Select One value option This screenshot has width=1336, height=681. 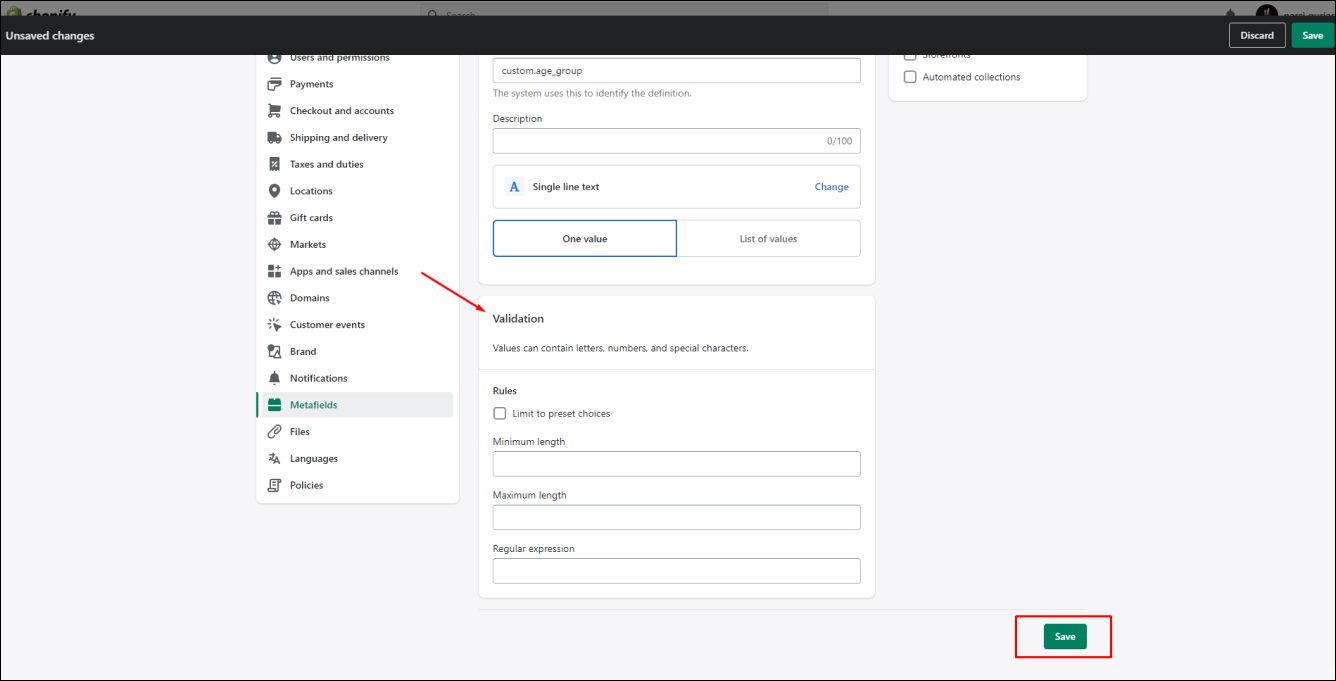pos(585,239)
